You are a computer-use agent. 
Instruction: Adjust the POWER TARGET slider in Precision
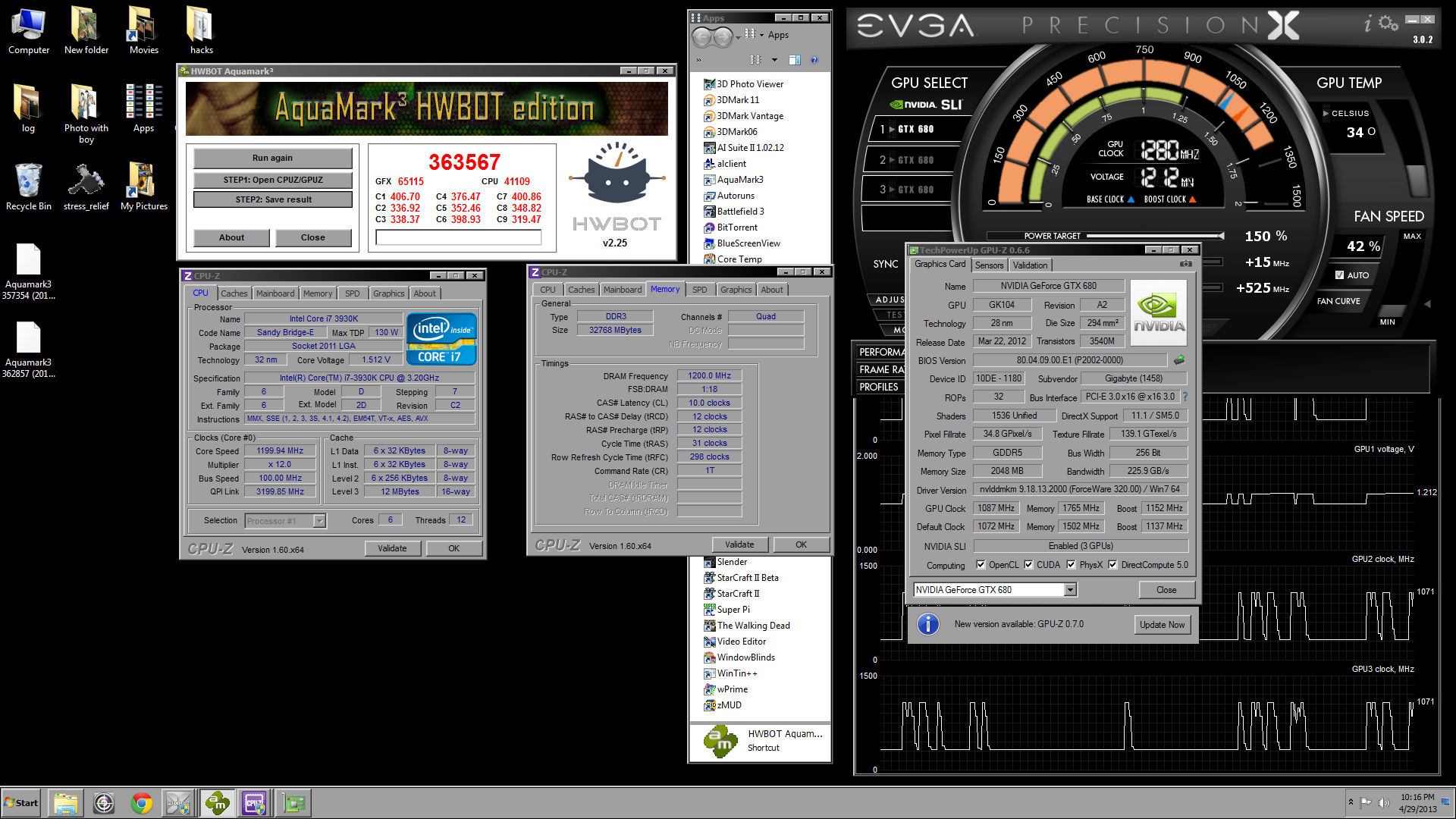point(1155,236)
